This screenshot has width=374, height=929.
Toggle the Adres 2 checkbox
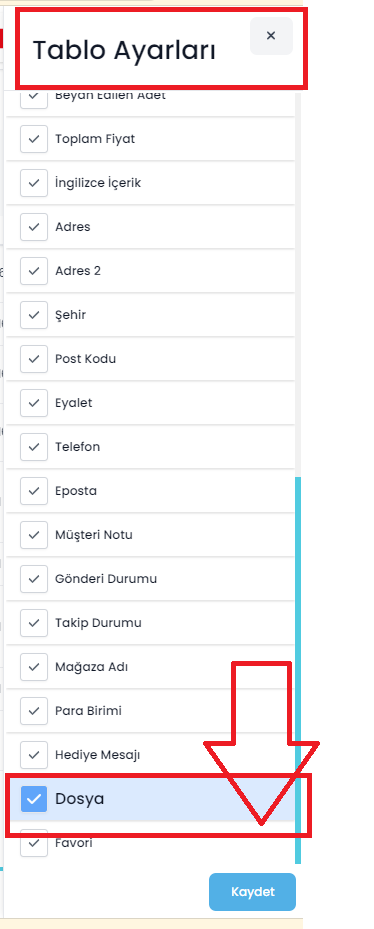pyautogui.click(x=34, y=271)
